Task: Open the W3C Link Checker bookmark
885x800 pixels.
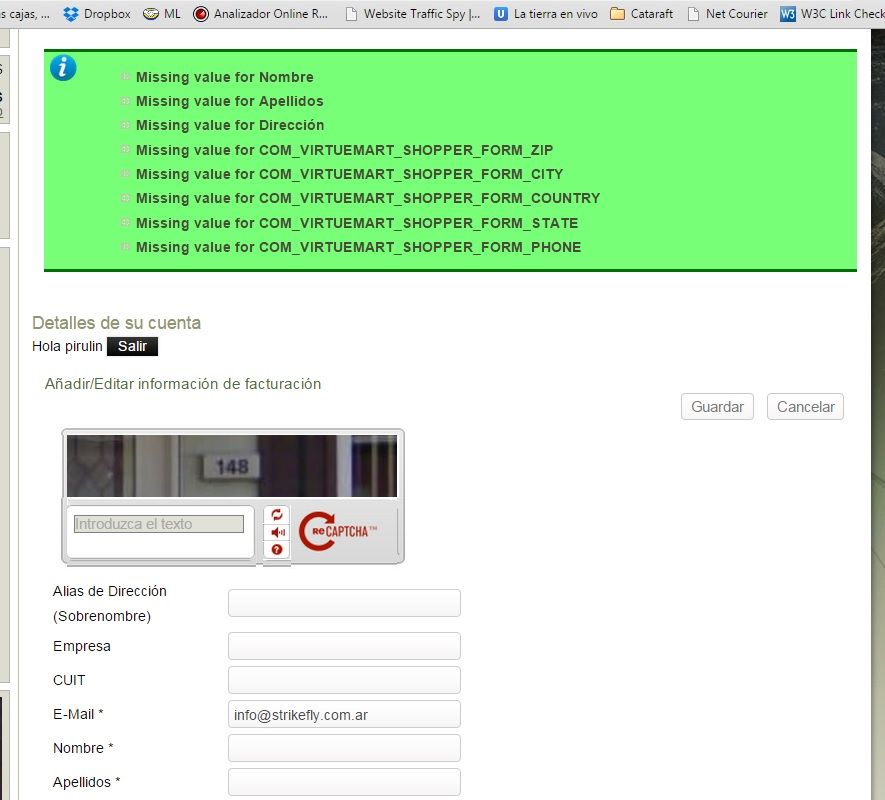Action: pyautogui.click(x=832, y=14)
